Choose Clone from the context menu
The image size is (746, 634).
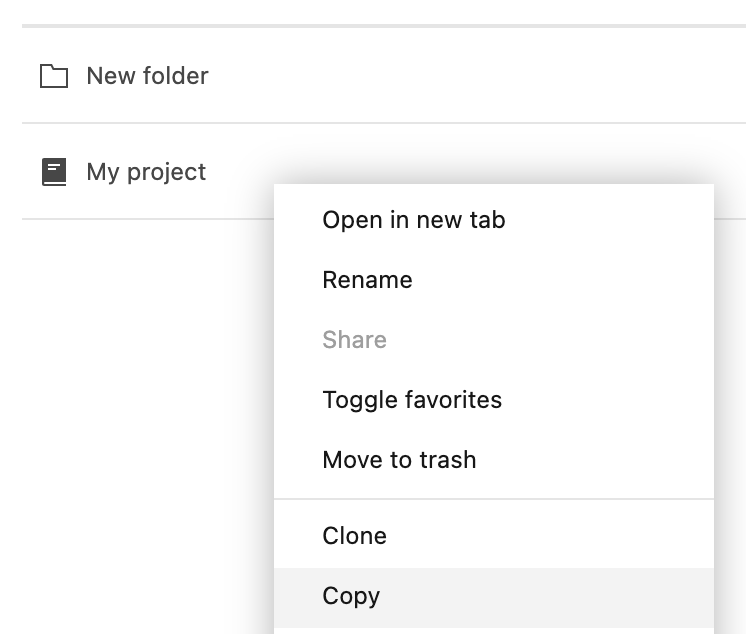click(x=354, y=536)
